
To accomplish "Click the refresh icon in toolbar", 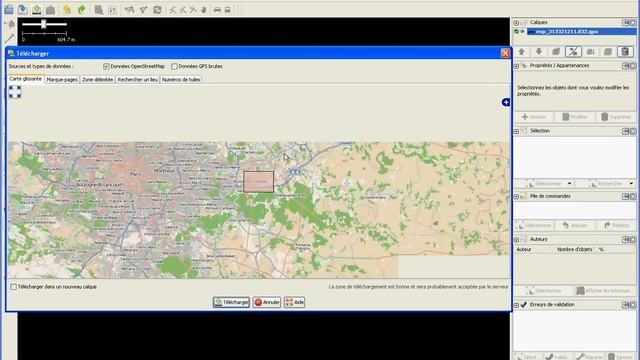I will (157, 9).
